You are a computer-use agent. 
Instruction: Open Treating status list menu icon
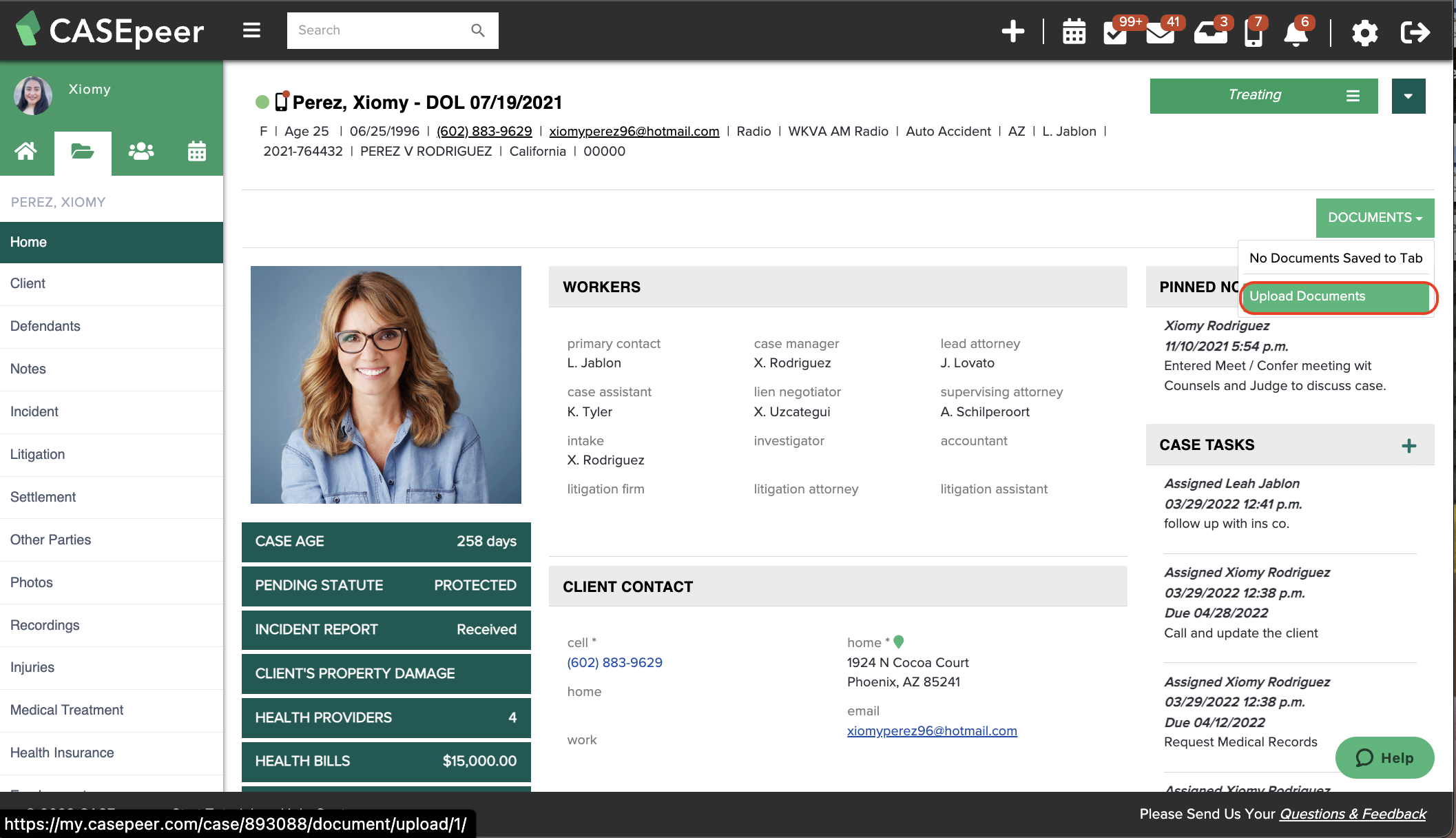click(x=1353, y=96)
